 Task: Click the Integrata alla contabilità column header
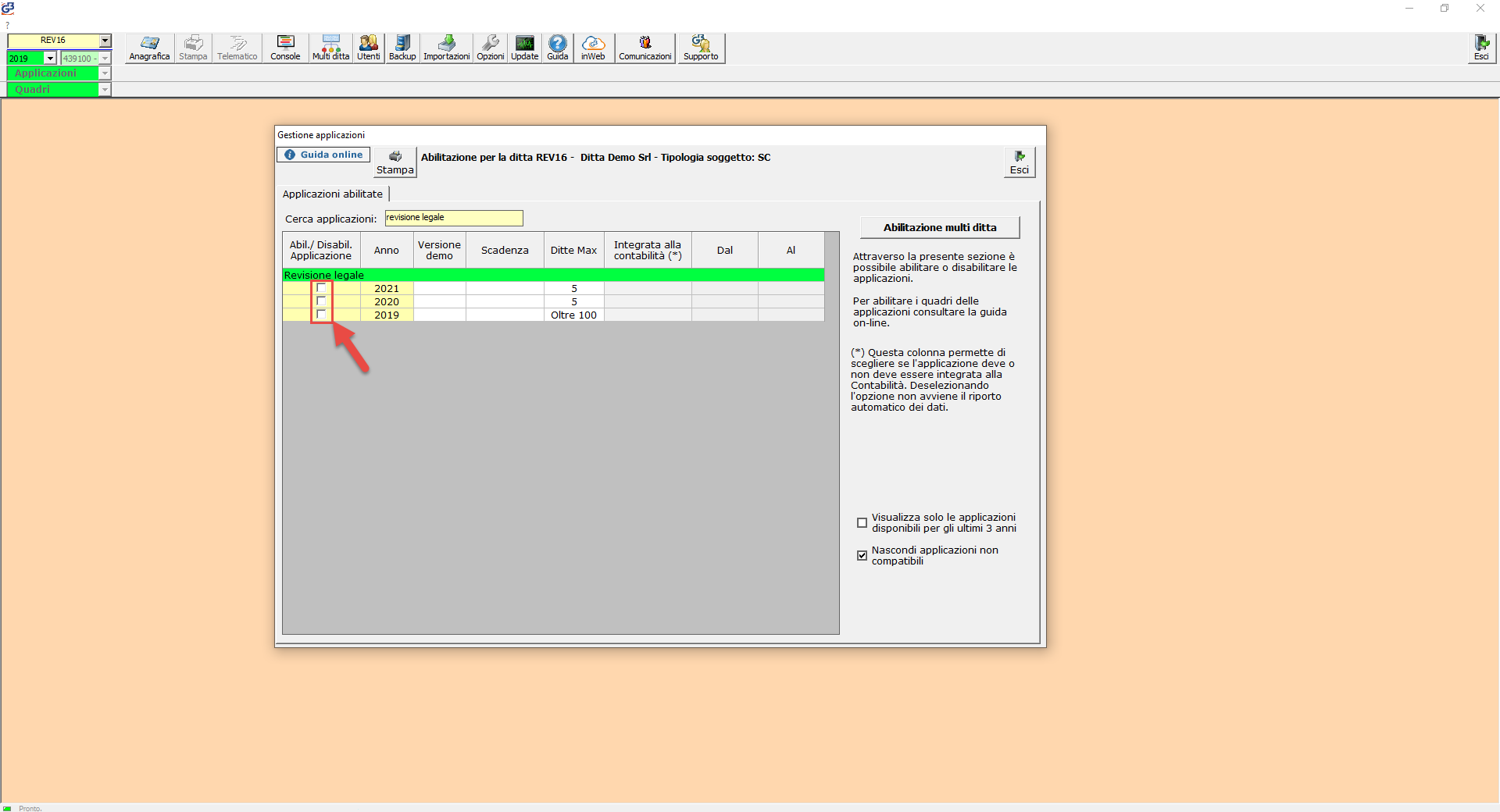648,250
